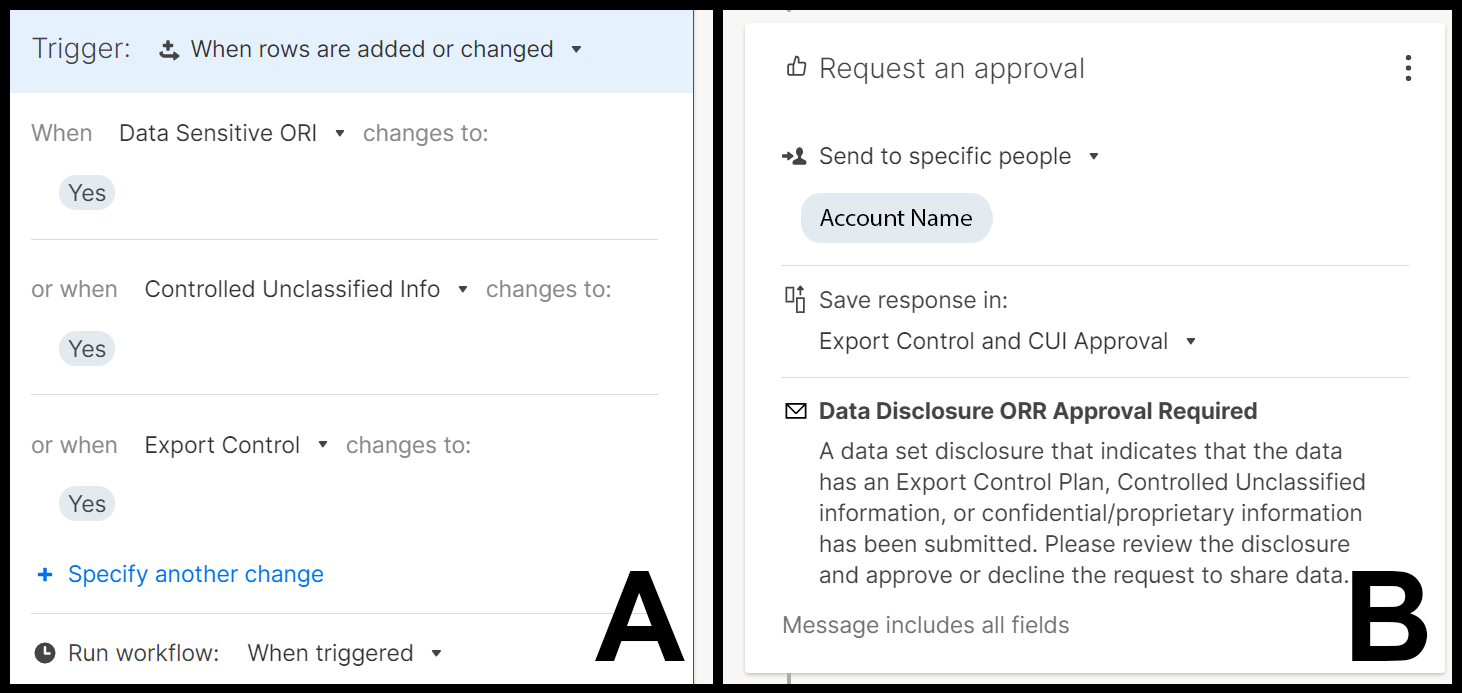Screen dimensions: 1462x693
Task: Edit the Data Disclosure ORR Approval Required subject
Action: (1038, 411)
